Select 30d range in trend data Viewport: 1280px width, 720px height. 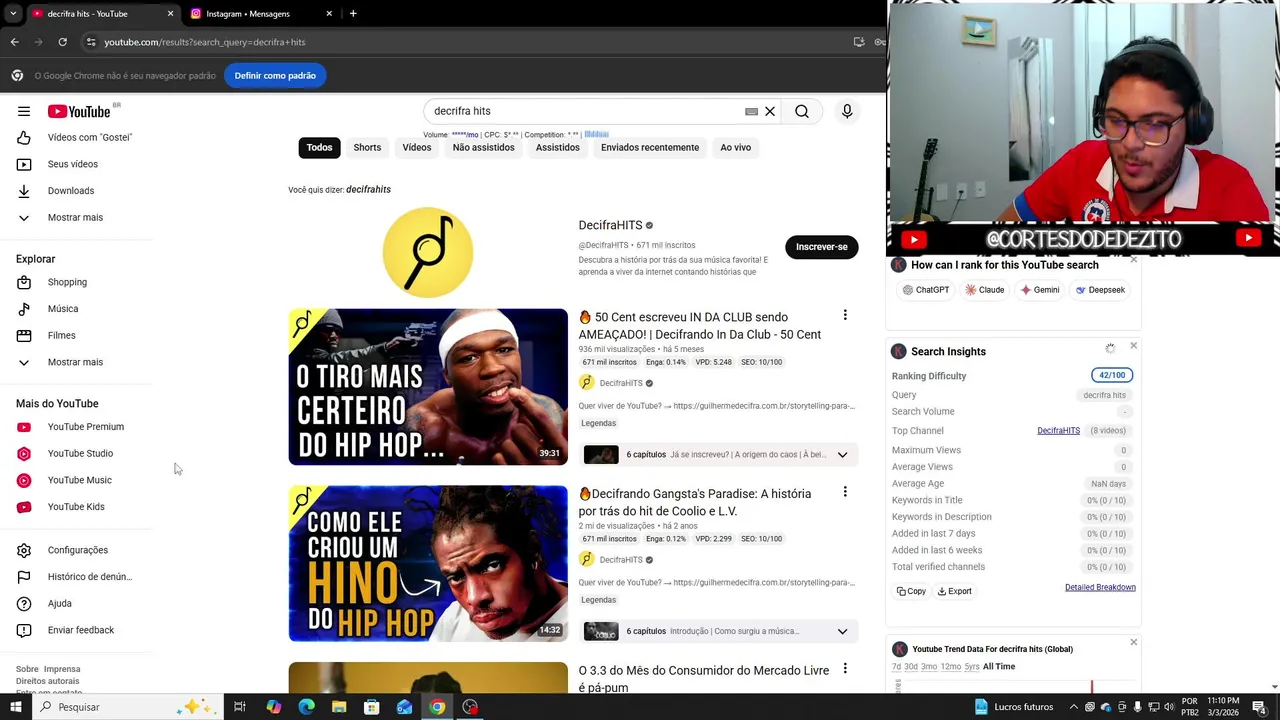click(911, 667)
